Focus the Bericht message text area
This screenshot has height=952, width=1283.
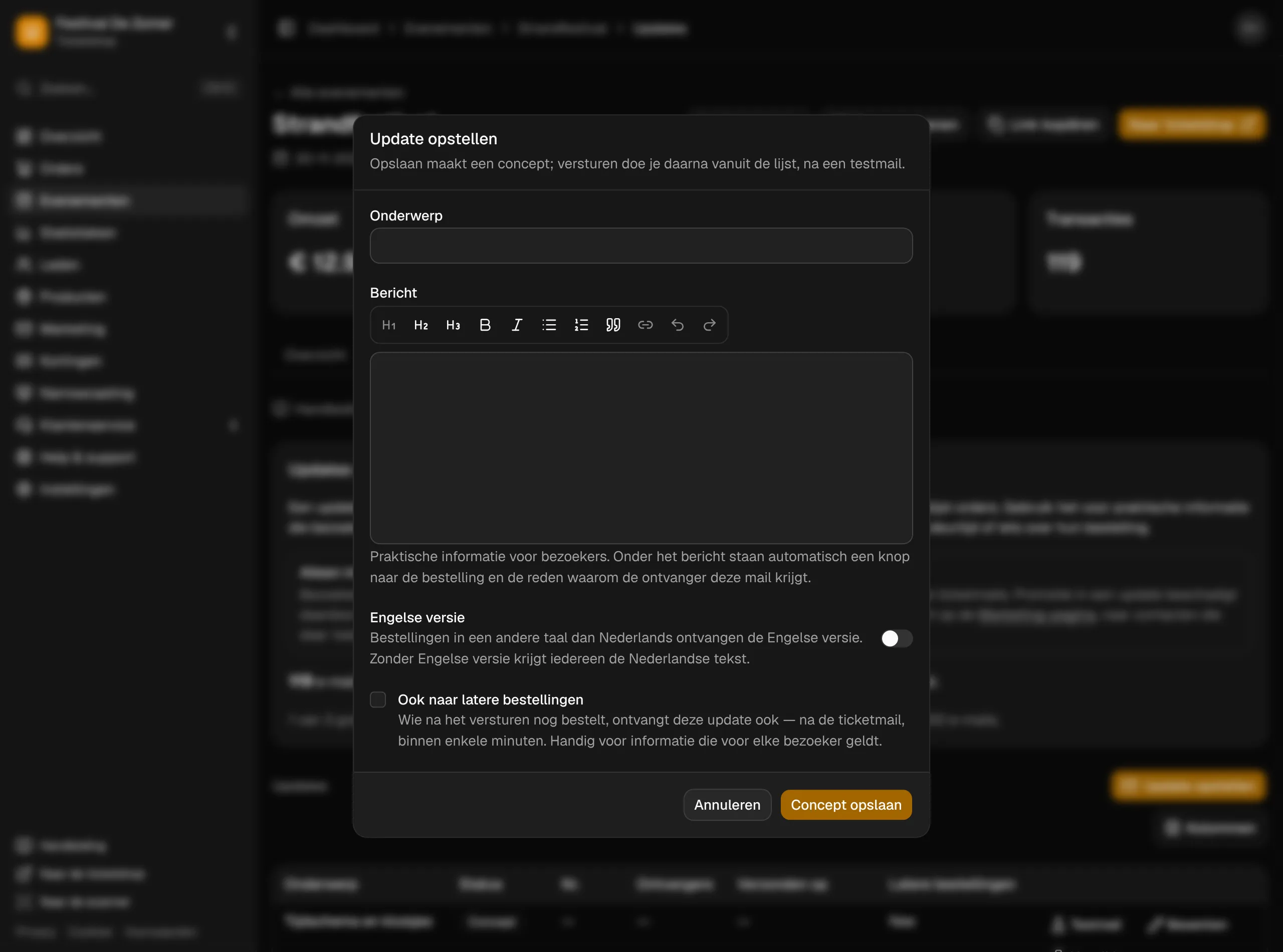click(x=641, y=448)
